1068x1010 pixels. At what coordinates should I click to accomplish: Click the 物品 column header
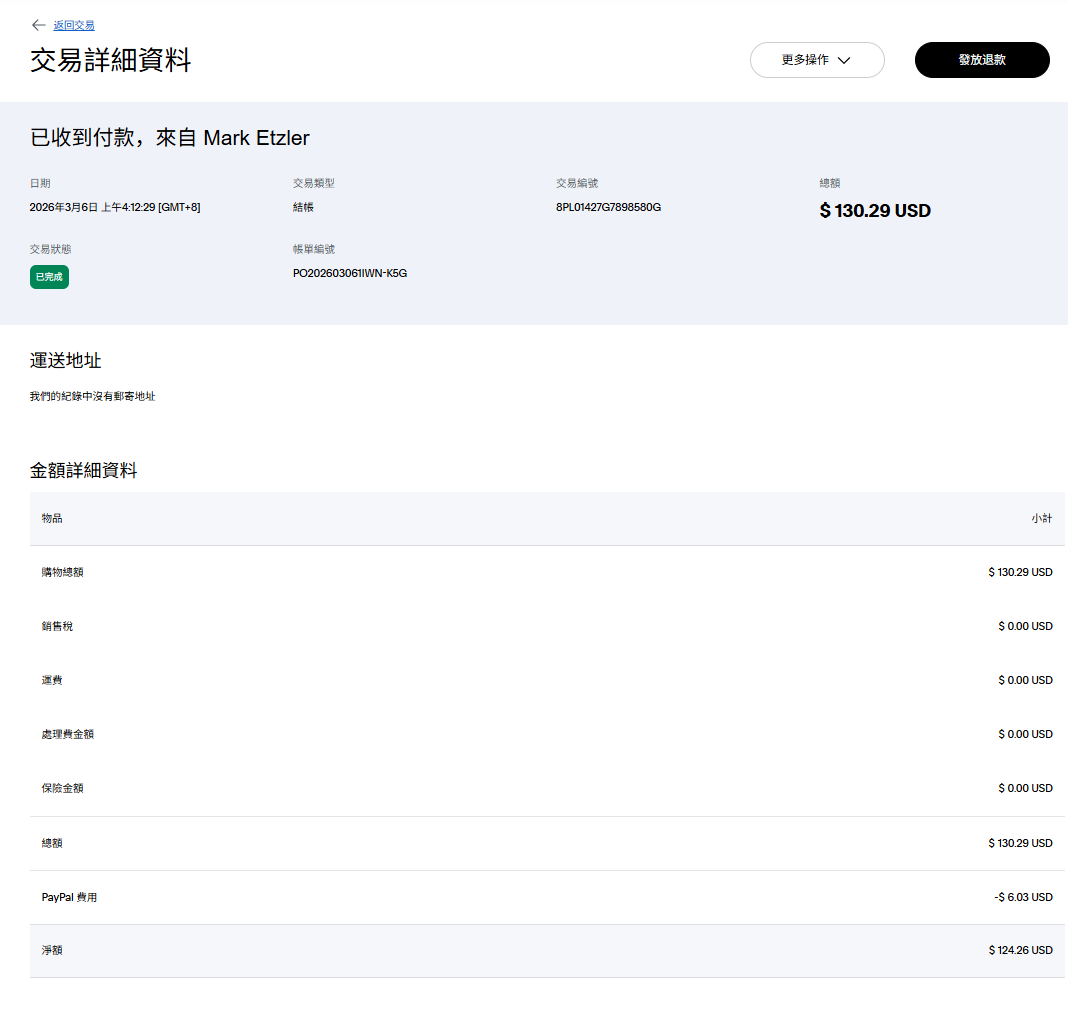pos(52,518)
